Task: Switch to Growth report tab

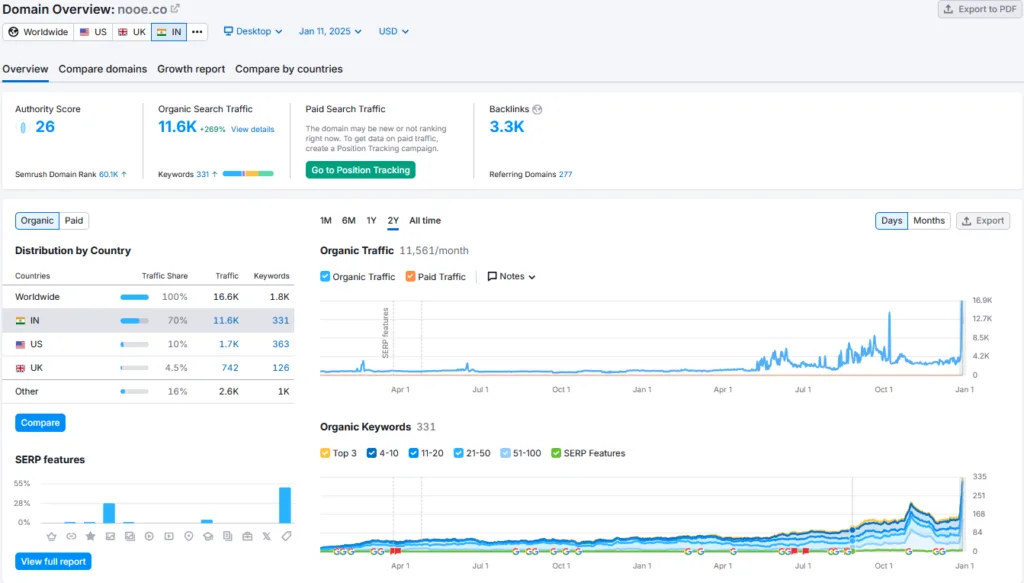Action: point(191,69)
